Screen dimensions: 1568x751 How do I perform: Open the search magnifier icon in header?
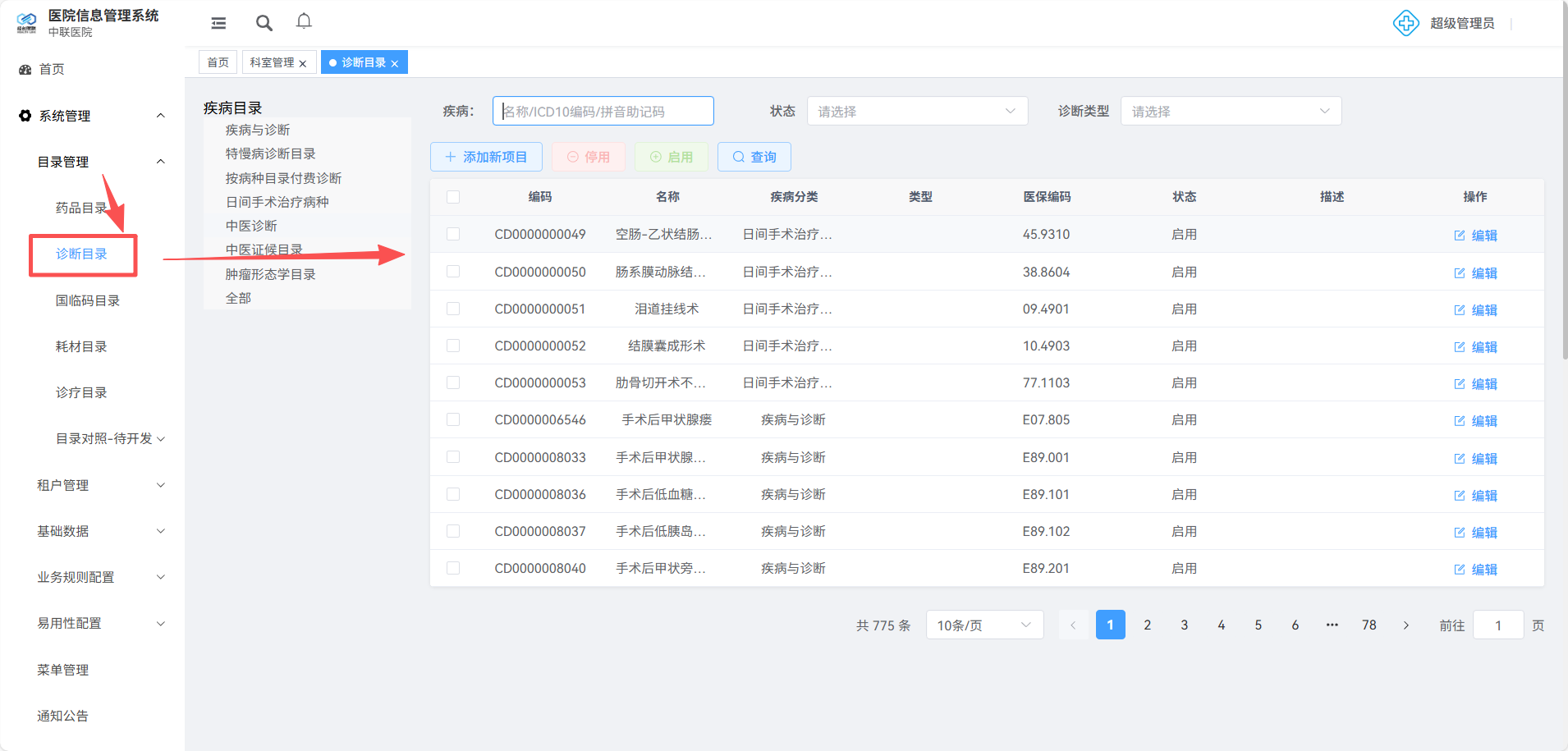pos(264,23)
